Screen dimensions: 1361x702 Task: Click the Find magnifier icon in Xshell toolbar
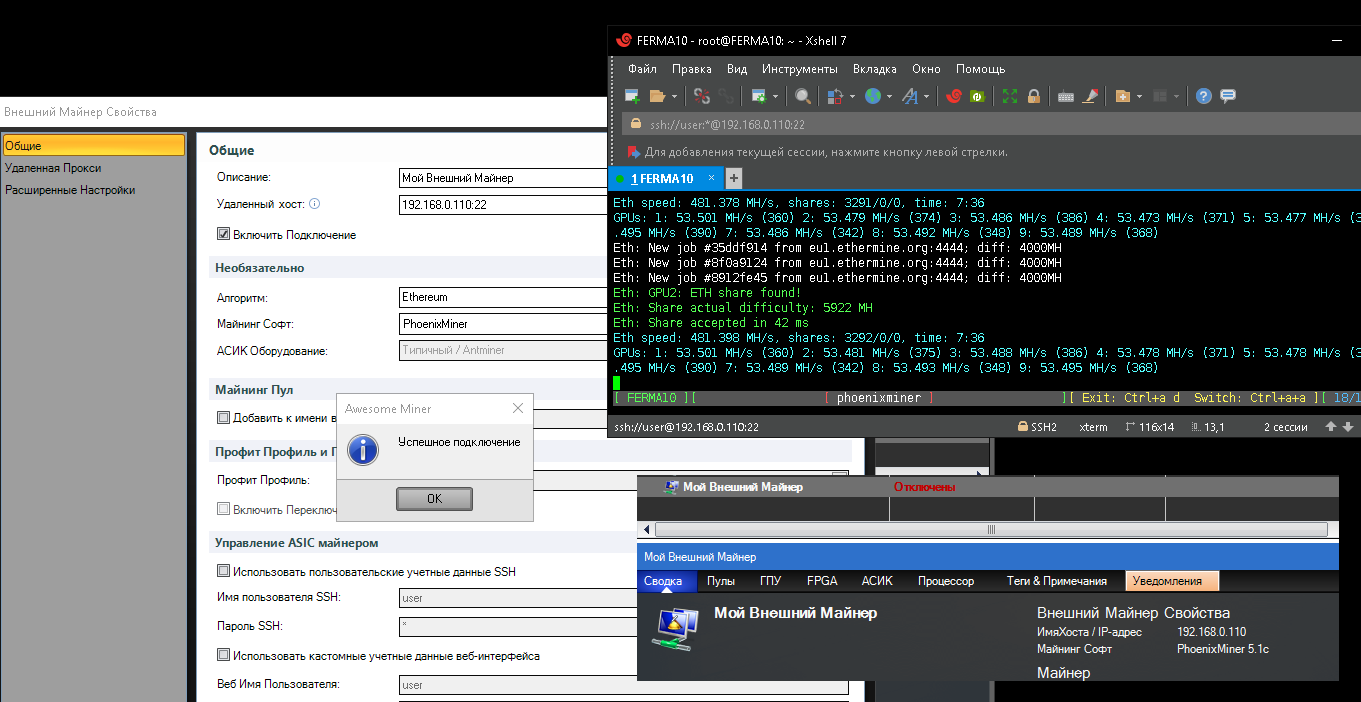pos(802,96)
